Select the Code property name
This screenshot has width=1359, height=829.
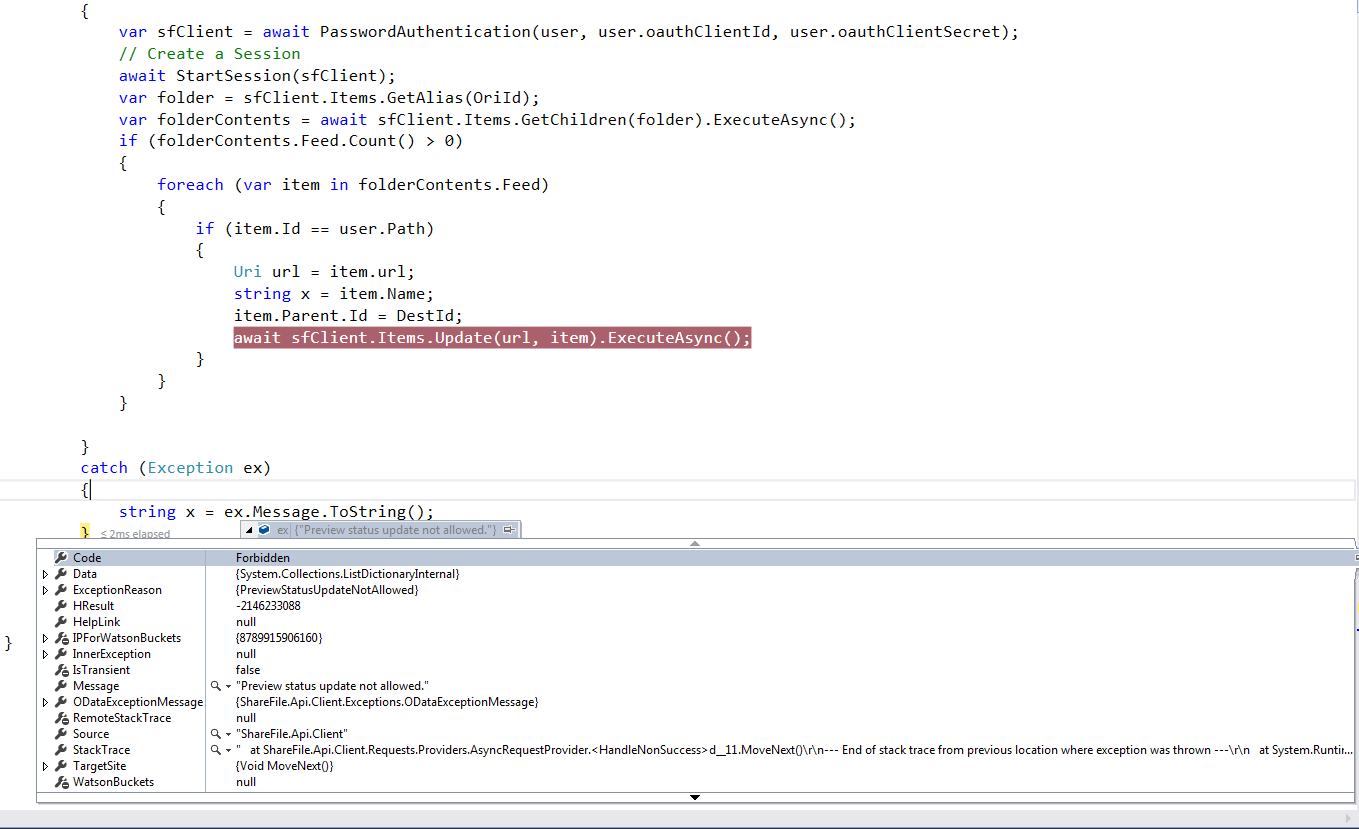pos(87,558)
